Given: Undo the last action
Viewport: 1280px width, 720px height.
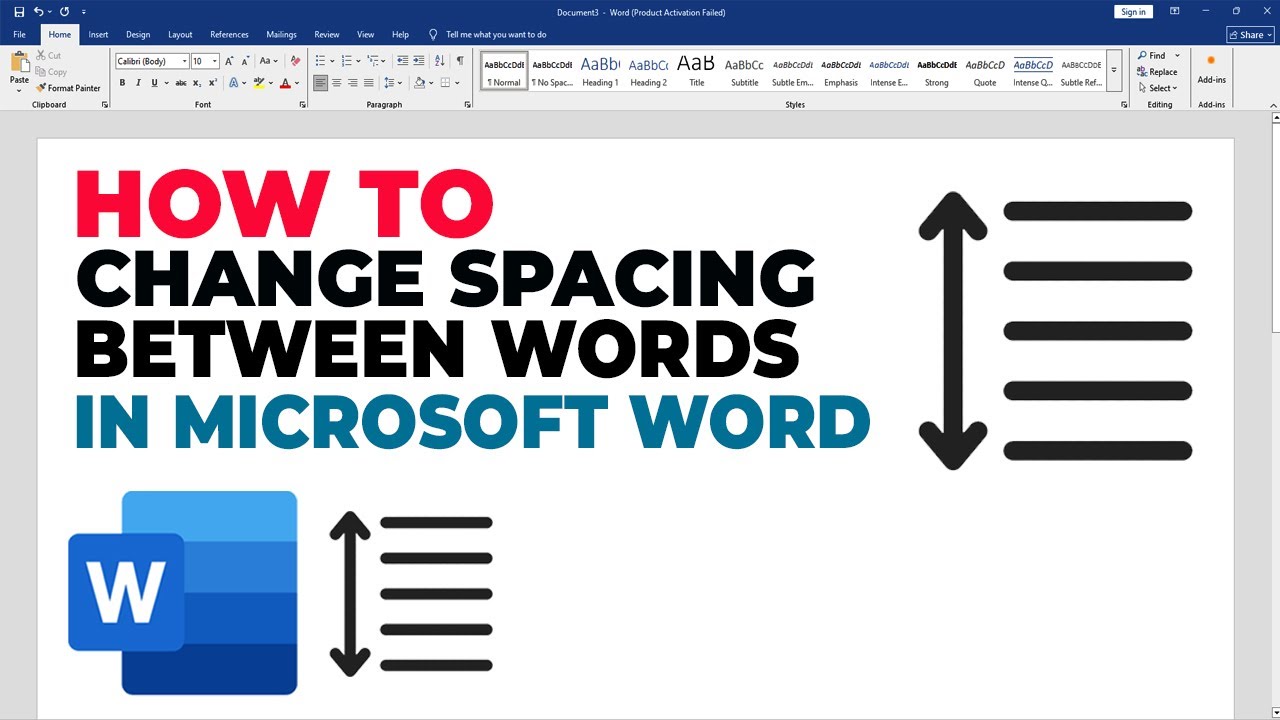Looking at the screenshot, I should (x=38, y=12).
